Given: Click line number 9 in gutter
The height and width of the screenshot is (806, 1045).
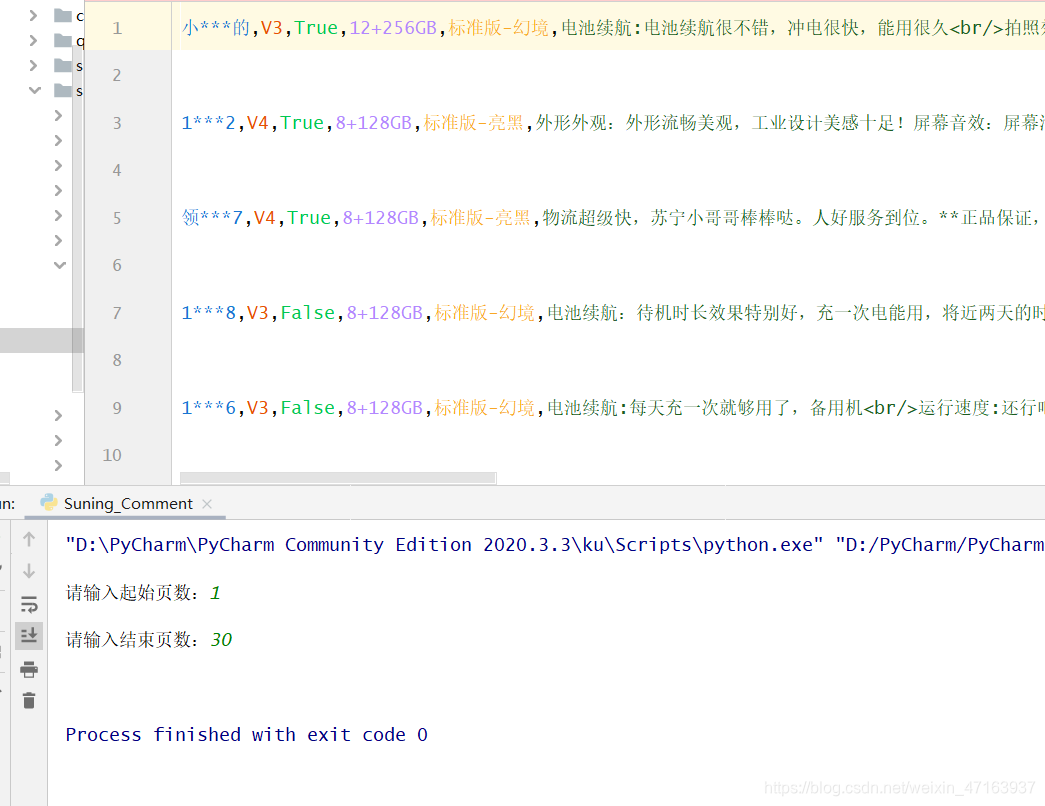Looking at the screenshot, I should pyautogui.click(x=117, y=408).
